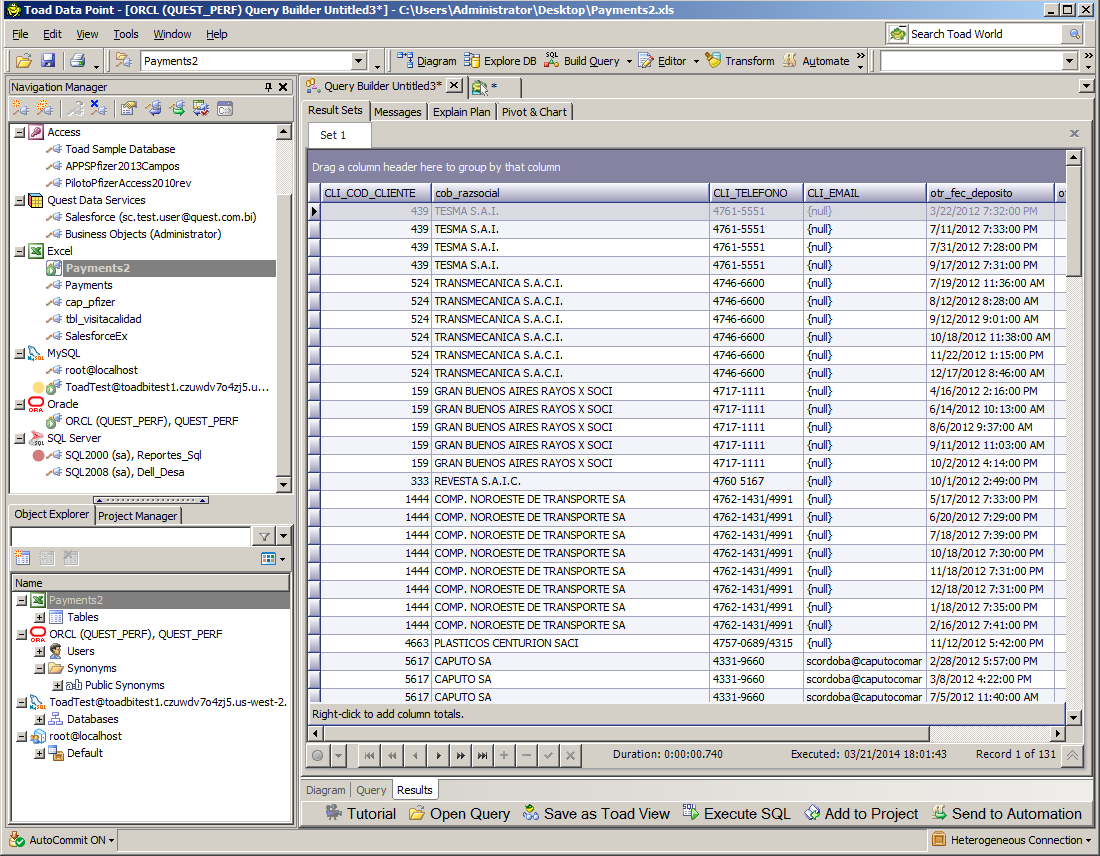Viewport: 1100px width, 856px height.
Task: Click the command prompt icon in Navigation Manager
Action: pyautogui.click(x=224, y=109)
